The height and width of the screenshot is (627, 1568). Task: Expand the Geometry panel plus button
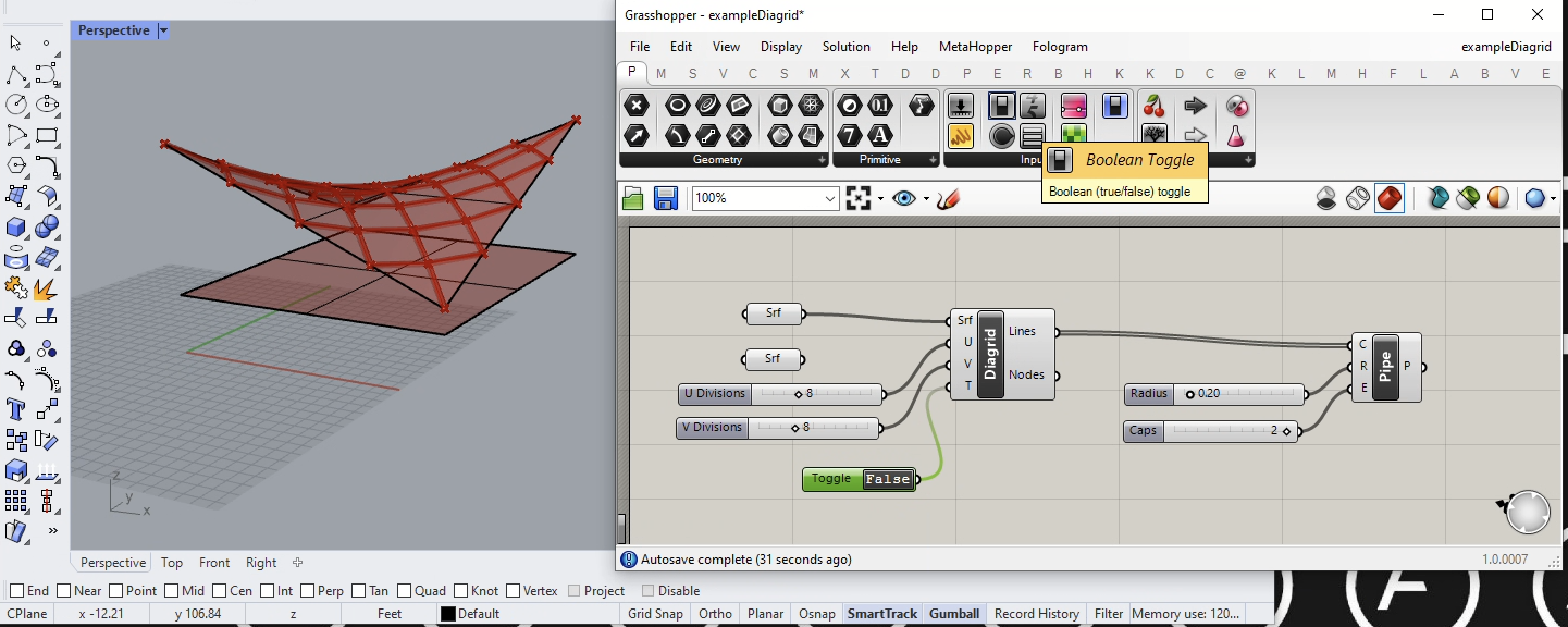point(821,159)
